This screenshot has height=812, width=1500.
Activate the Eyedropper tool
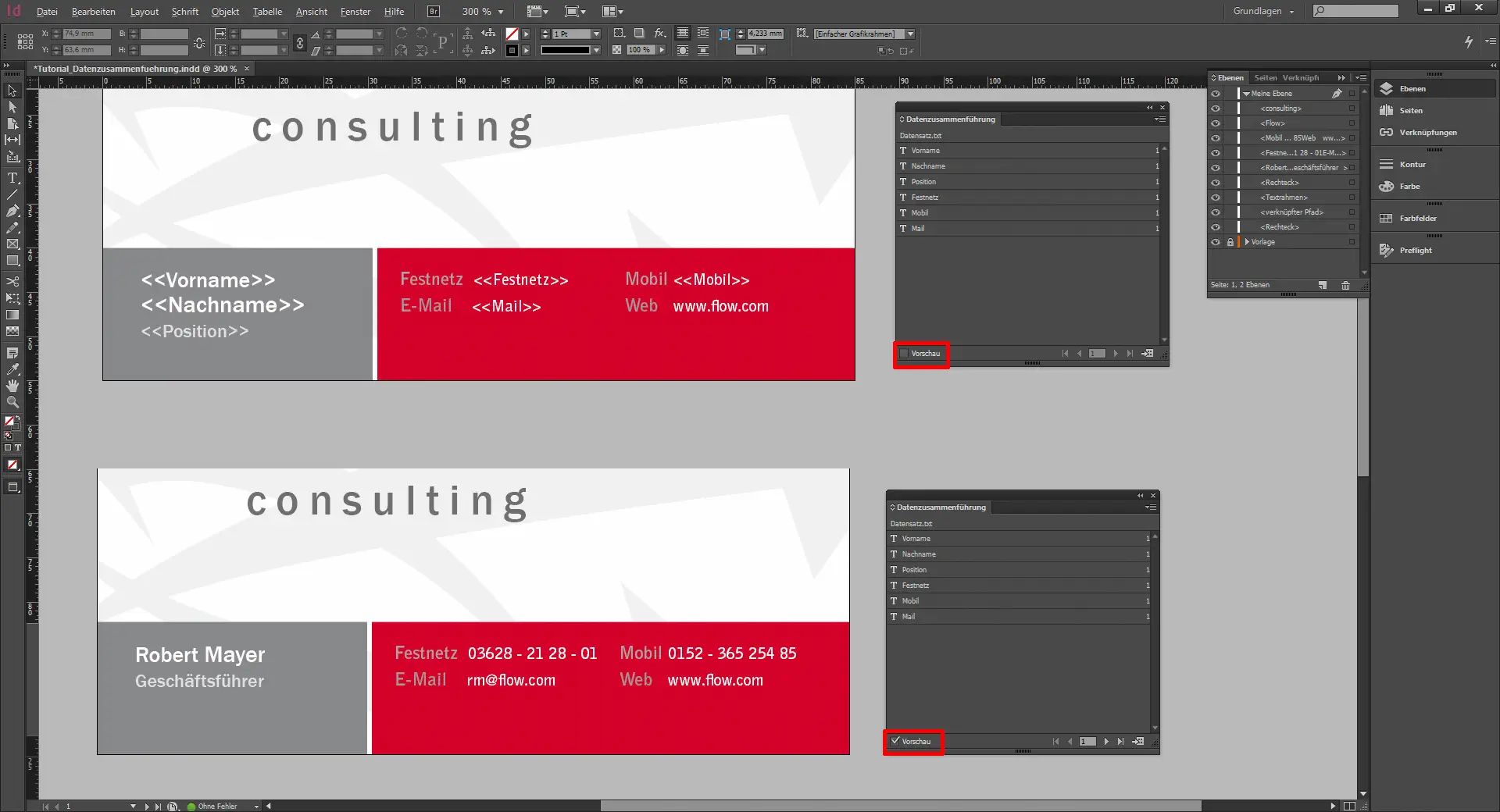(12, 369)
